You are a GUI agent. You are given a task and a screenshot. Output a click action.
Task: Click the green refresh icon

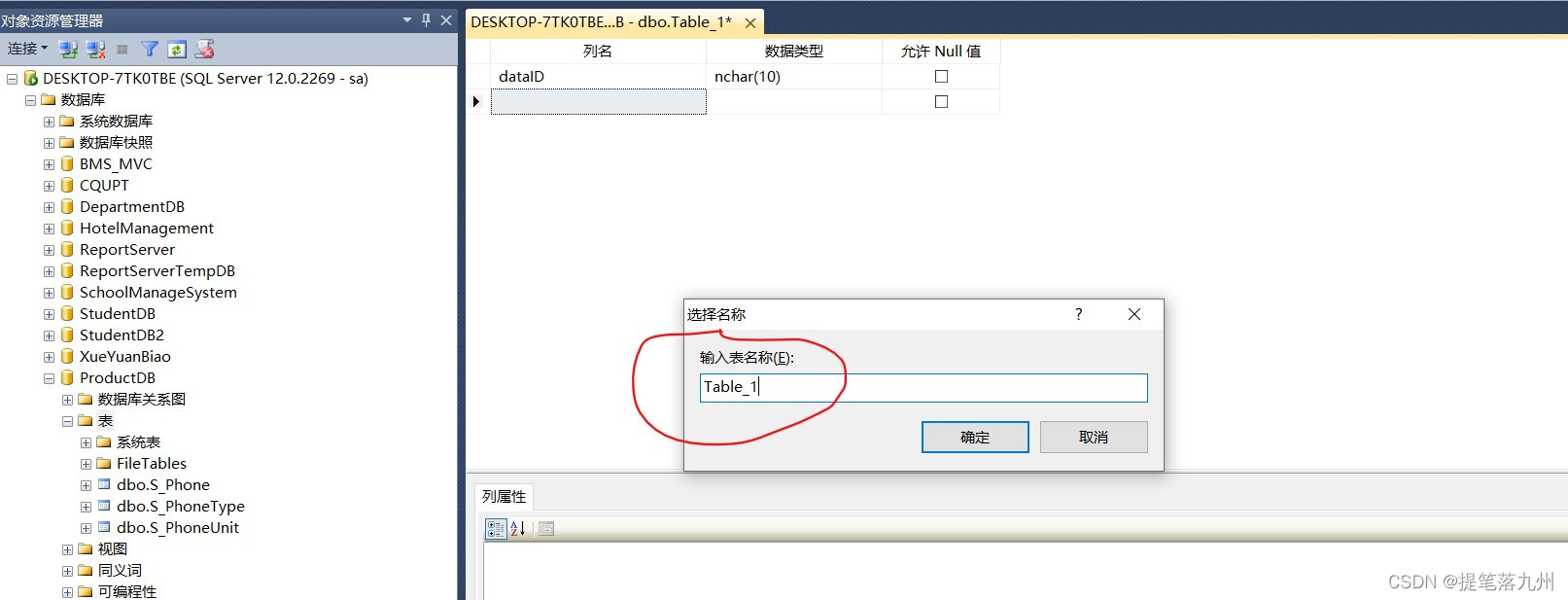pyautogui.click(x=177, y=49)
